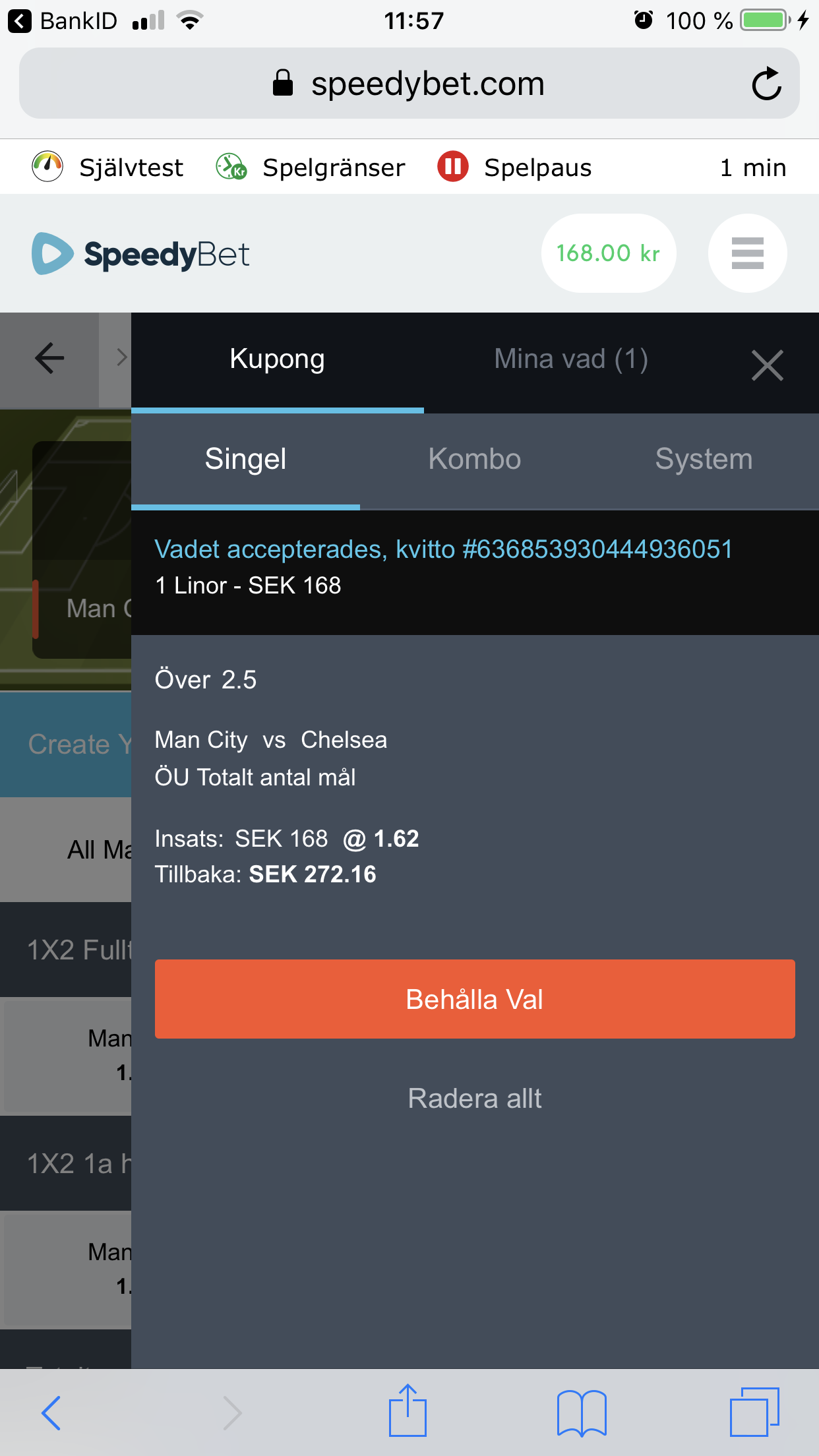Open Safari share sheet icon
This screenshot has width=819, height=1456.
tap(408, 1412)
